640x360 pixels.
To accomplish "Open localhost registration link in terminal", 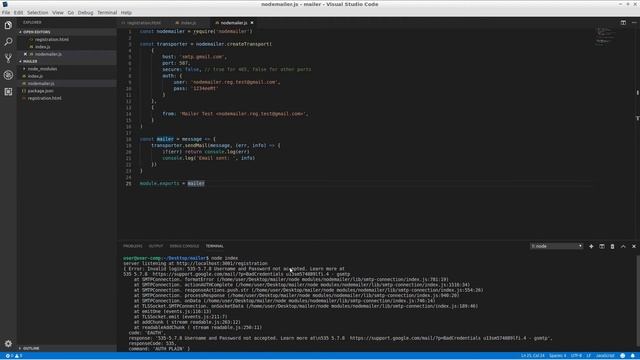I will tap(221, 264).
